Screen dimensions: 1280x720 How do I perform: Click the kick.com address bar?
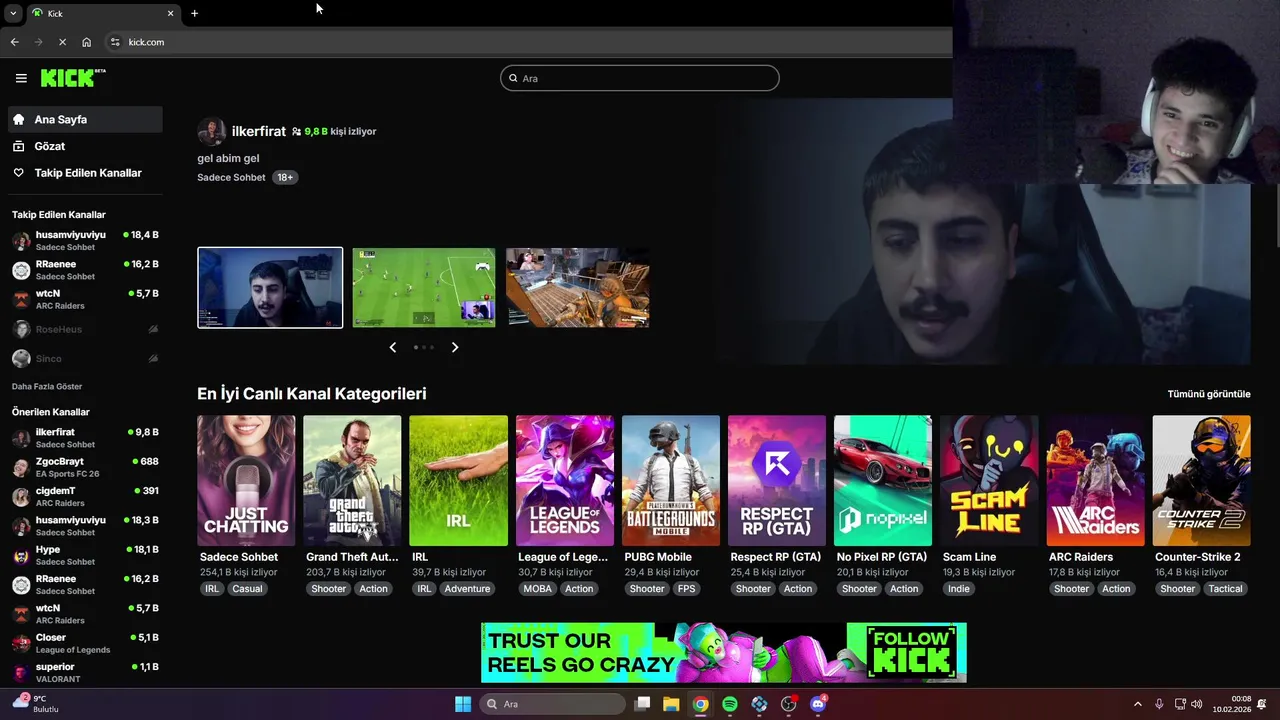pyautogui.click(x=530, y=42)
